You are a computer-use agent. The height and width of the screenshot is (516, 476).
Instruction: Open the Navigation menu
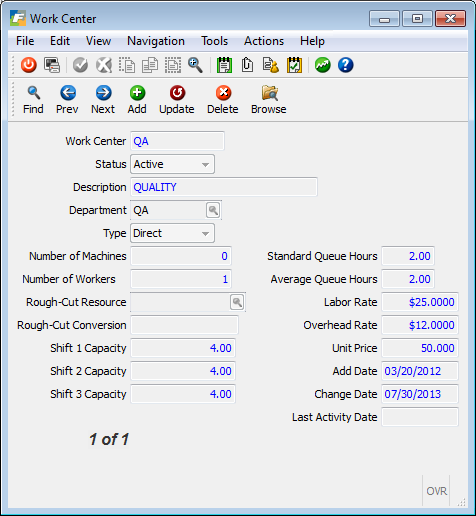[x=156, y=41]
